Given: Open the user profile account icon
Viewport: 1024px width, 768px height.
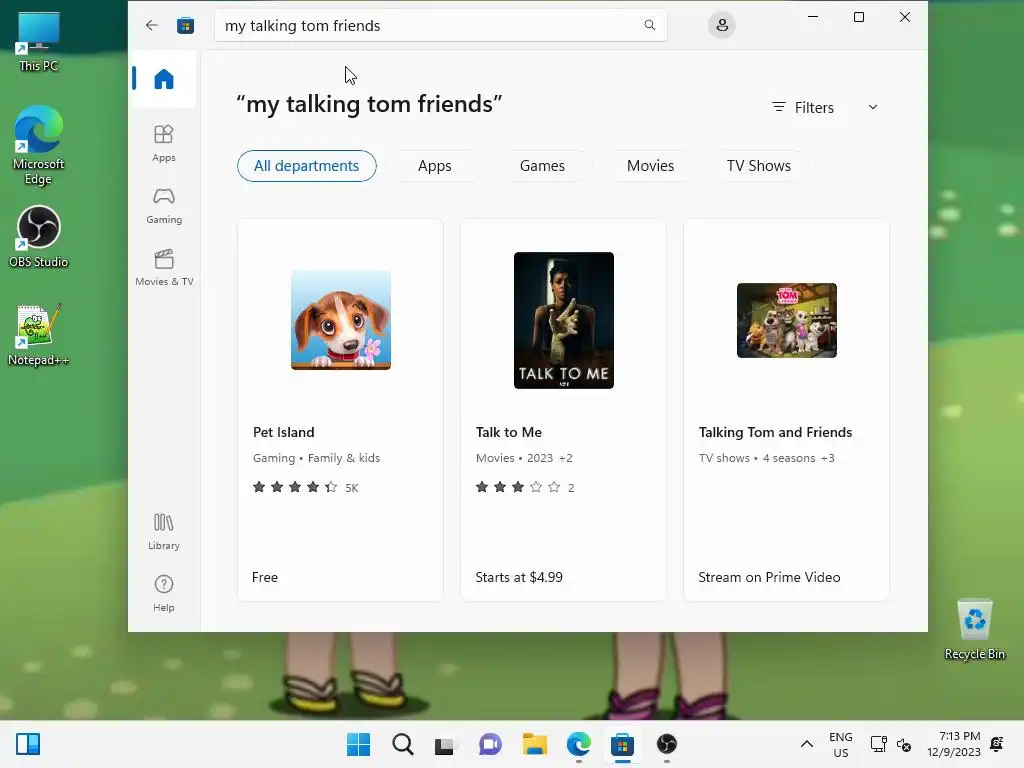Looking at the screenshot, I should point(722,25).
